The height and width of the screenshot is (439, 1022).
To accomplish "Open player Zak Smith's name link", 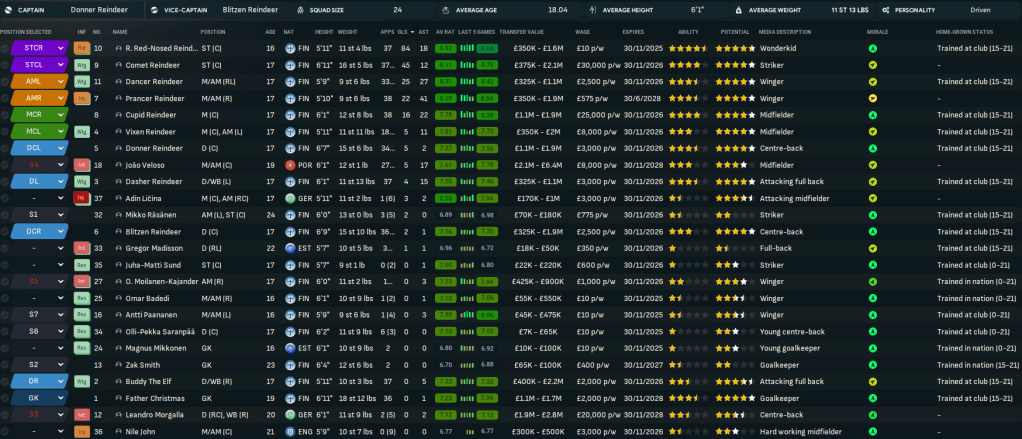I will tap(143, 365).
